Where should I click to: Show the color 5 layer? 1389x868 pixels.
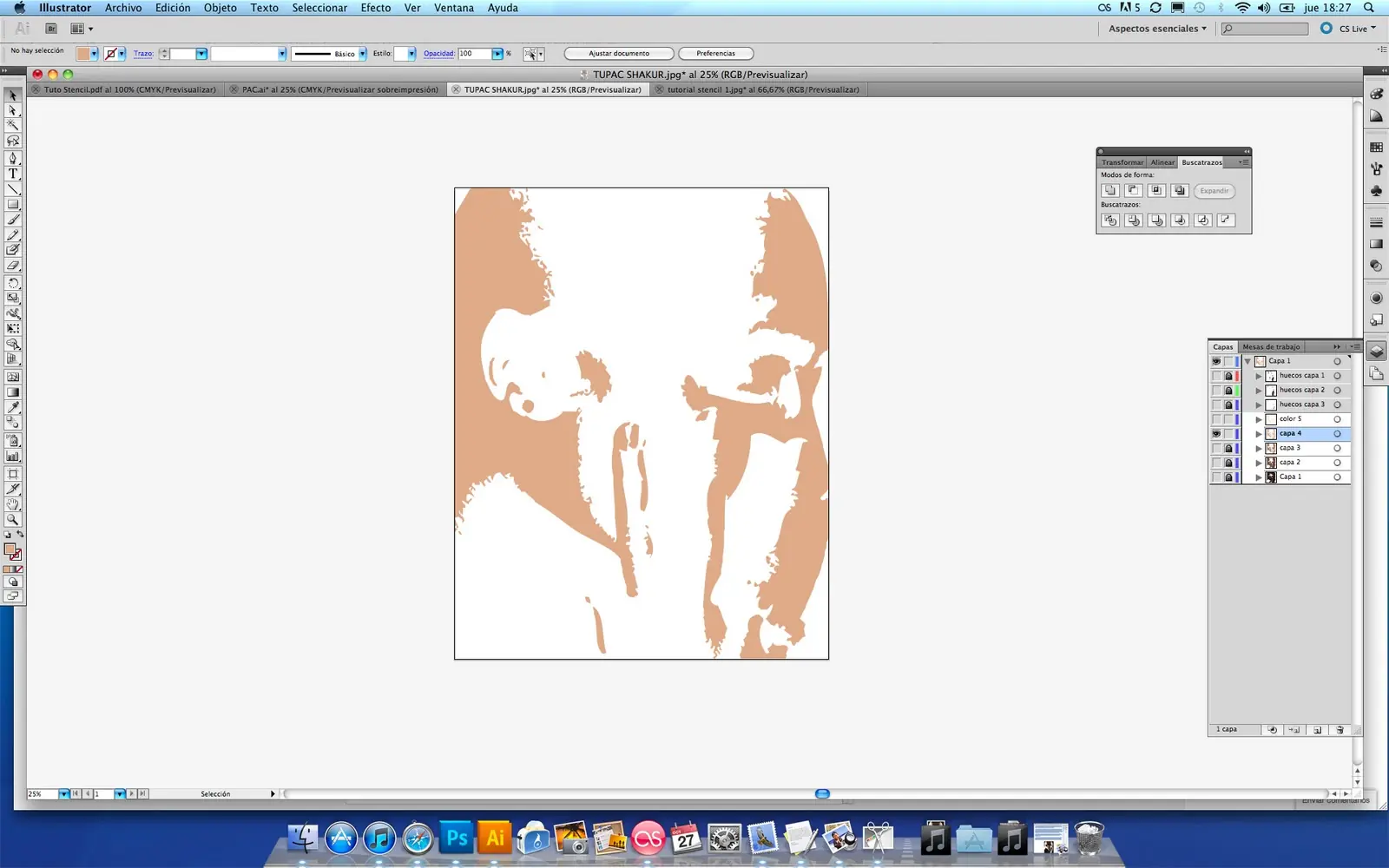pos(1216,419)
